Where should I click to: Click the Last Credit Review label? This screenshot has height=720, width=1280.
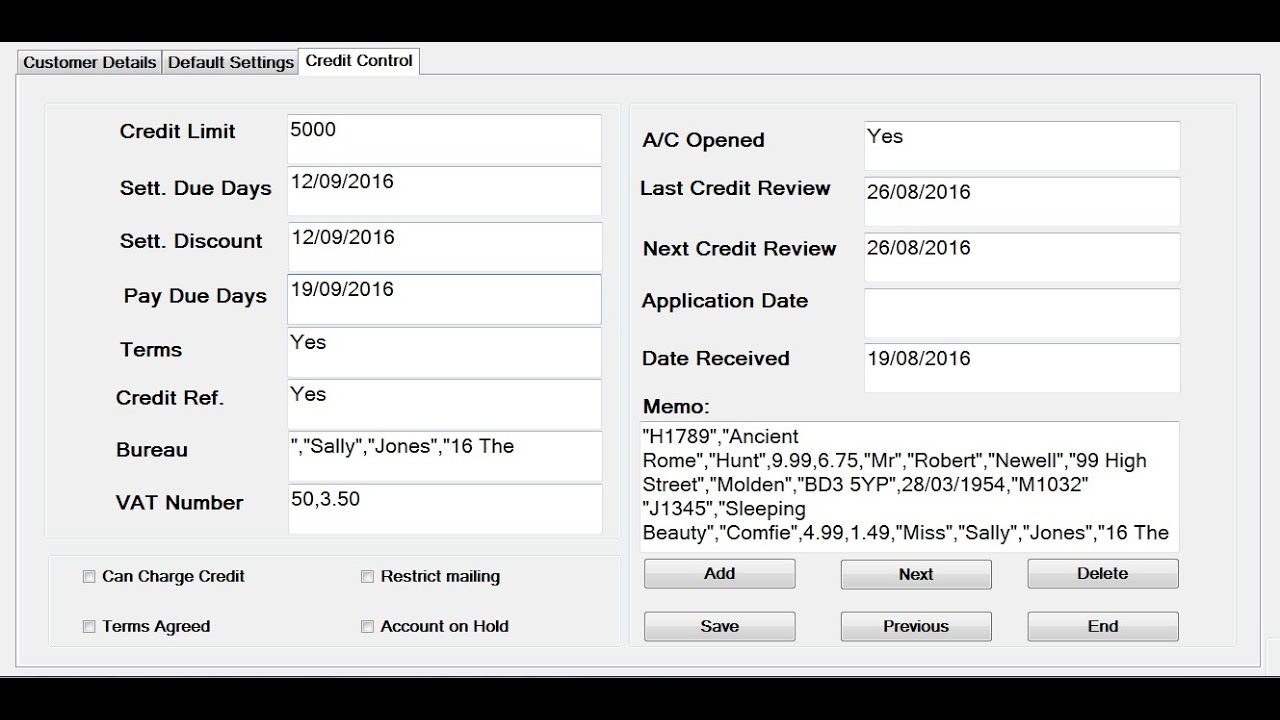tap(735, 188)
